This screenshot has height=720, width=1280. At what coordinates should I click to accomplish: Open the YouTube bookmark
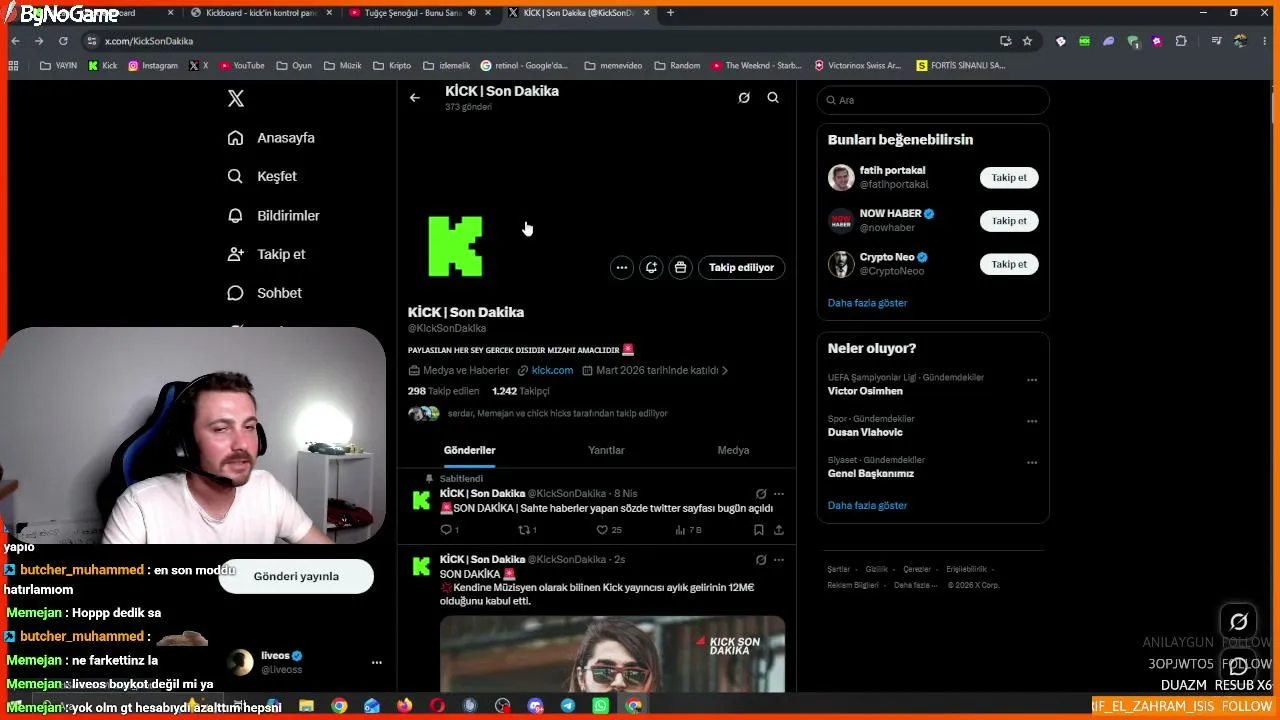pyautogui.click(x=242, y=66)
